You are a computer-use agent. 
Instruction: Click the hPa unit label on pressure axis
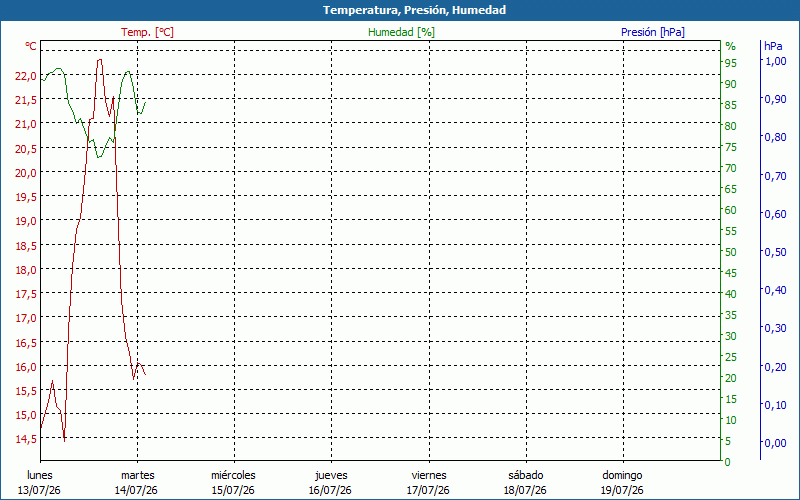click(773, 46)
